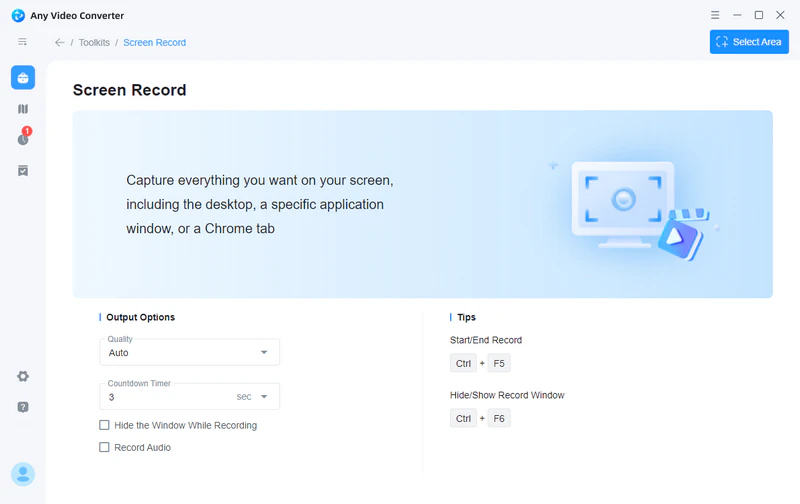Viewport: 800px width, 504px height.
Task: Click the Countdown Timer value field
Action: (x=165, y=397)
